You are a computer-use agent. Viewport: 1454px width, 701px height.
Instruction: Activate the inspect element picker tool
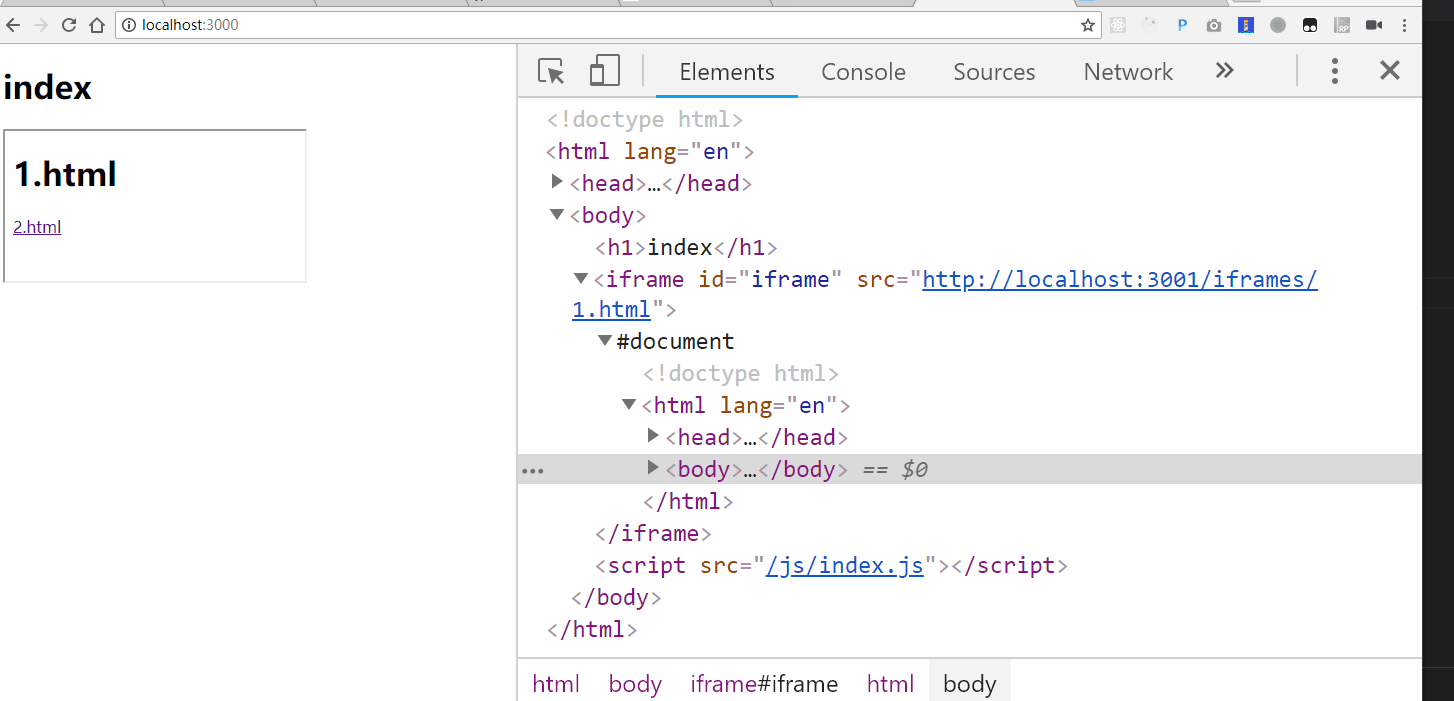[550, 71]
